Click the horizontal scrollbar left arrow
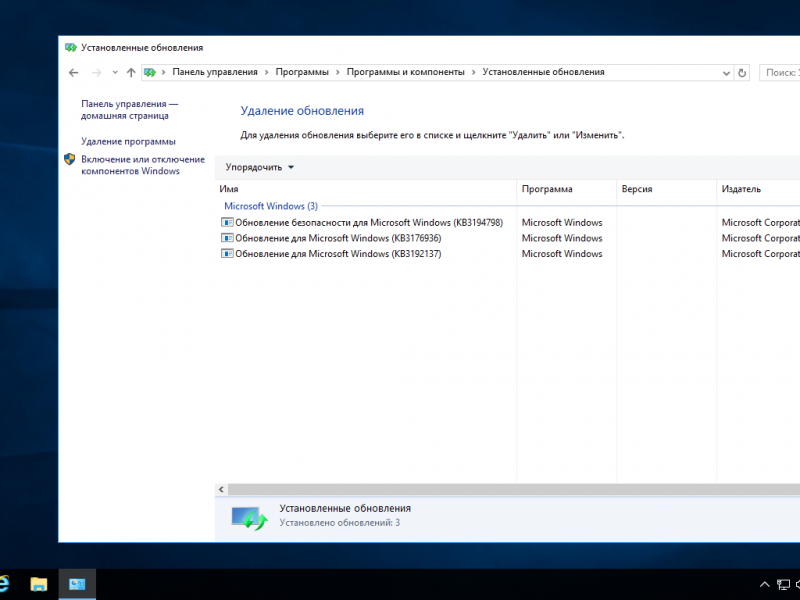This screenshot has width=800, height=600. click(221, 490)
